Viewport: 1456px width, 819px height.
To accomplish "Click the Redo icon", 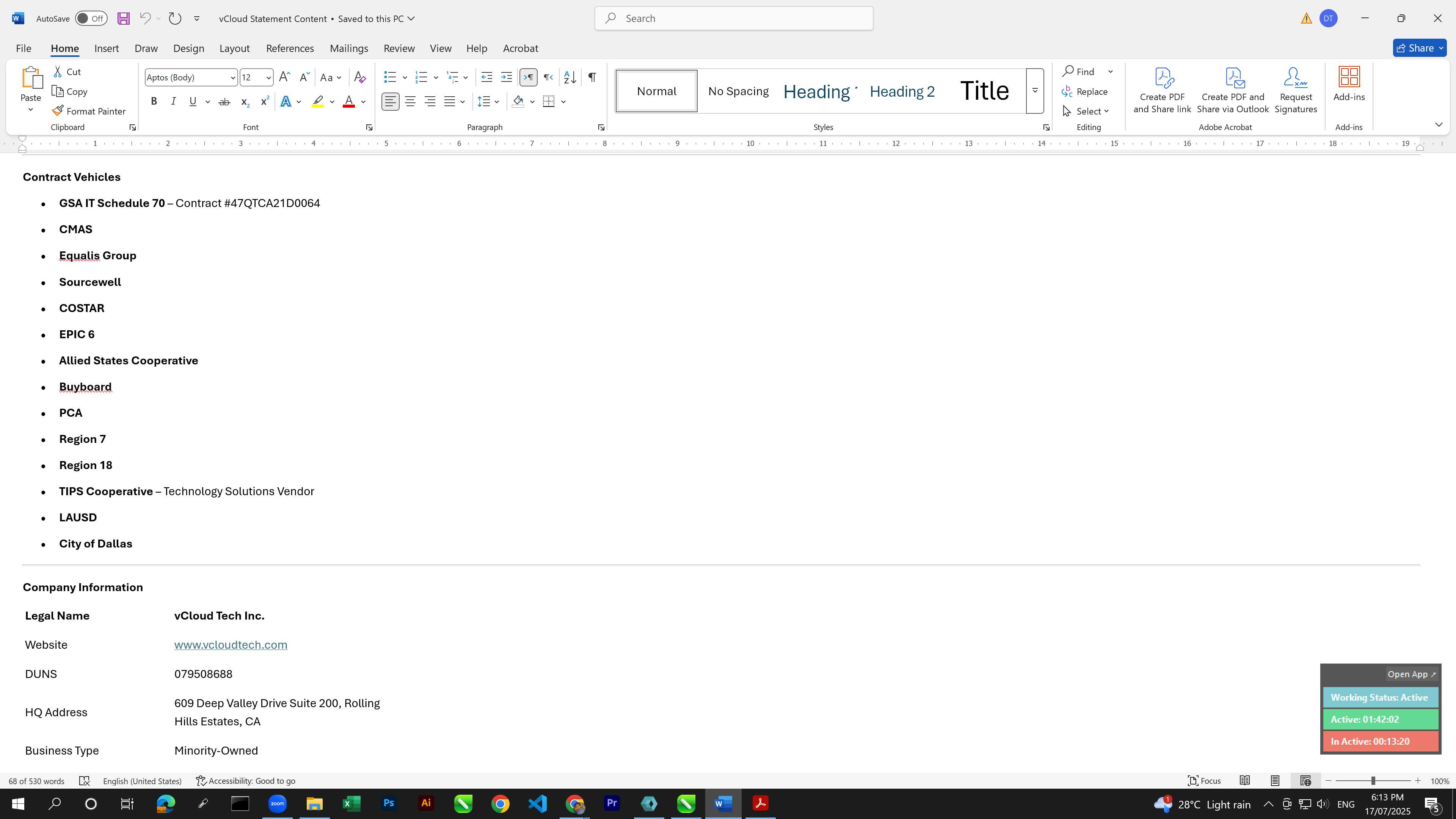I will (x=175, y=19).
